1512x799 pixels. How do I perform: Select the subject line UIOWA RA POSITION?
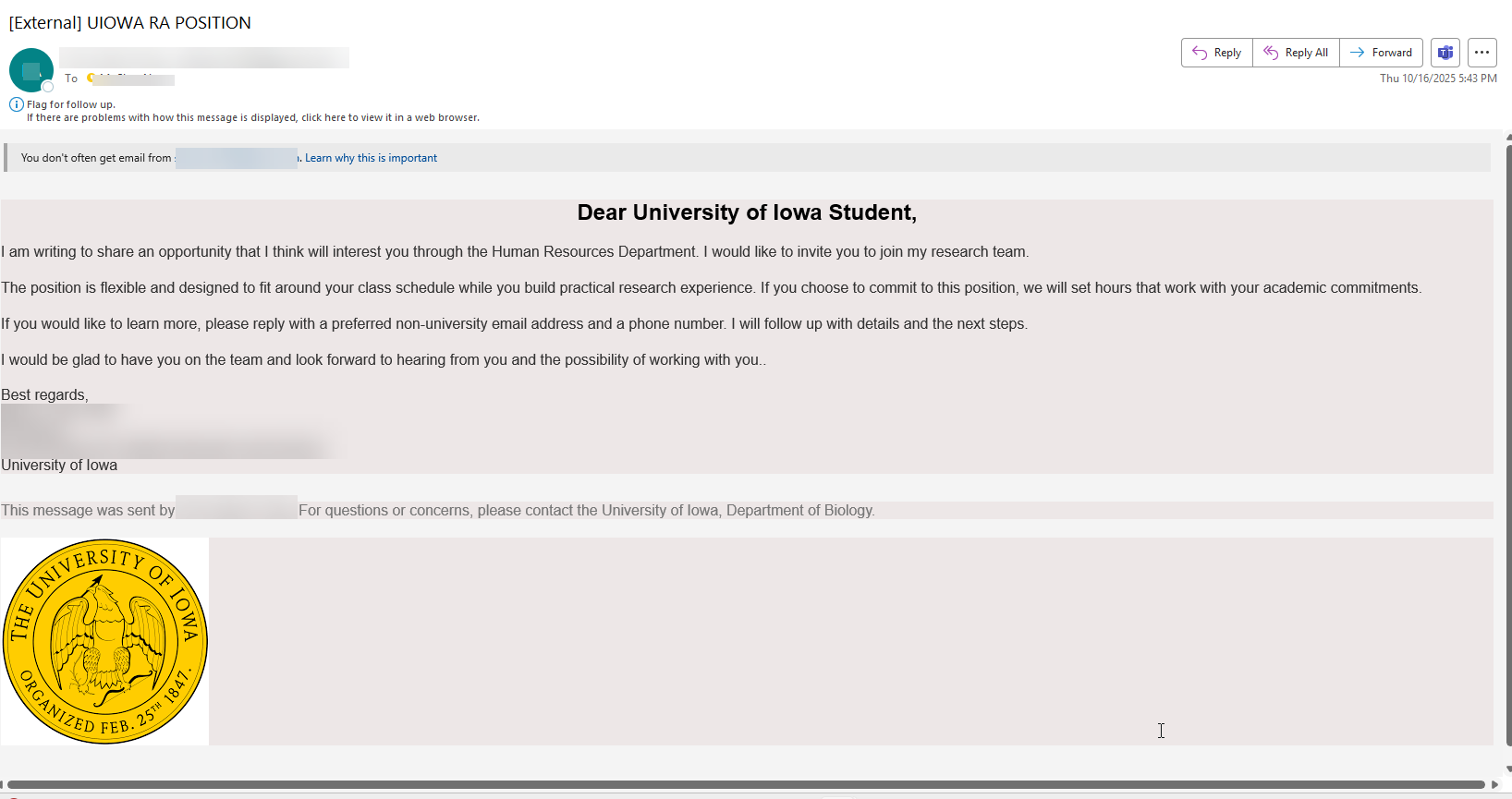[x=171, y=22]
